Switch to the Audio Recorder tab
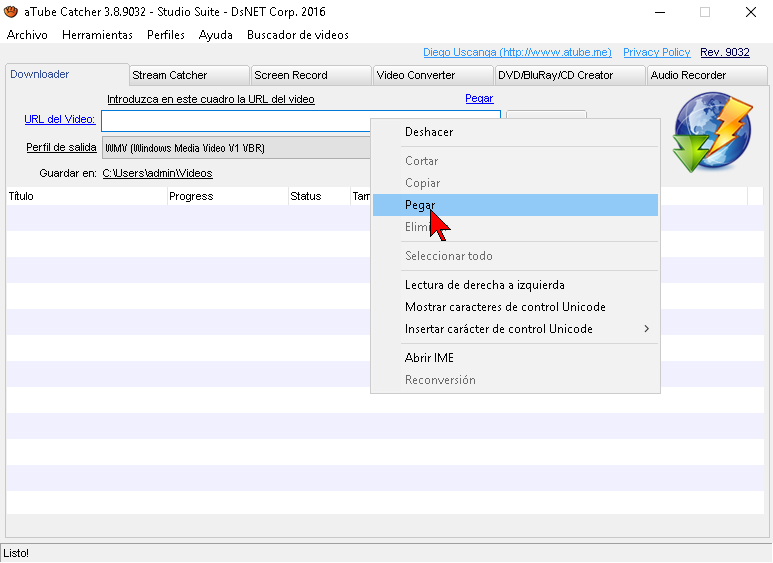 point(707,75)
